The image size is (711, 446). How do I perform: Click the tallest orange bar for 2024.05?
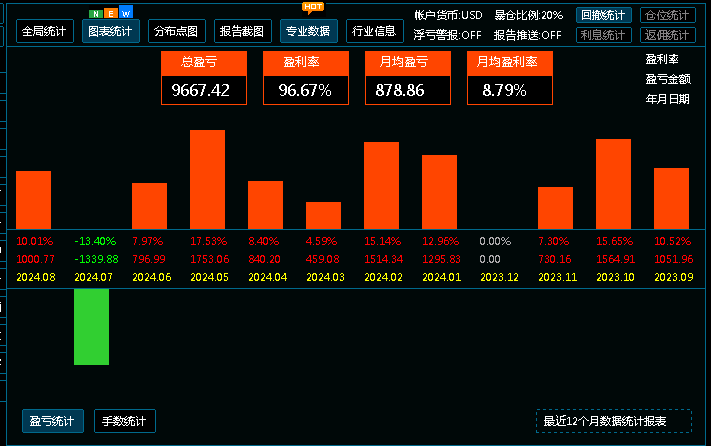[207, 179]
